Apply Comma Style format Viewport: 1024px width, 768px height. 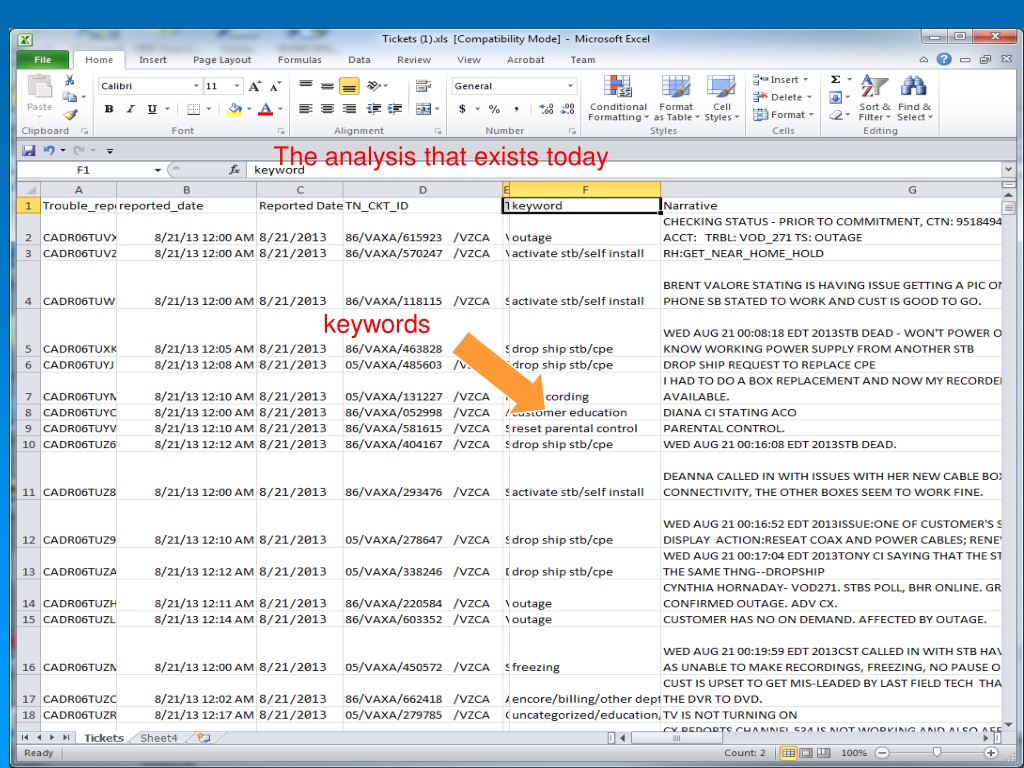tap(516, 109)
